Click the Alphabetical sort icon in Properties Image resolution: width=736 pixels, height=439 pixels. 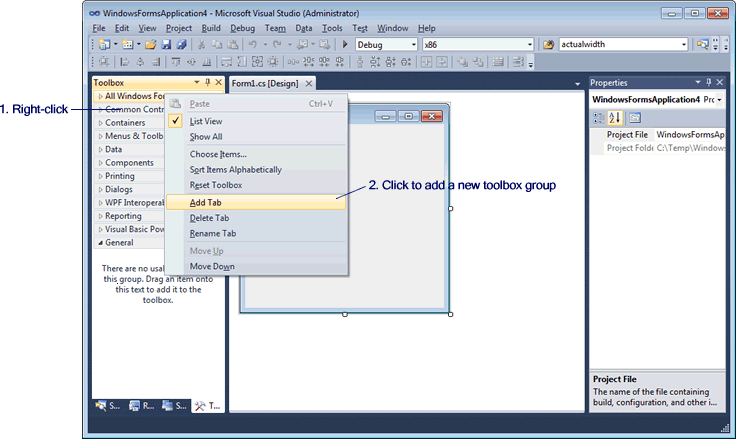point(615,117)
